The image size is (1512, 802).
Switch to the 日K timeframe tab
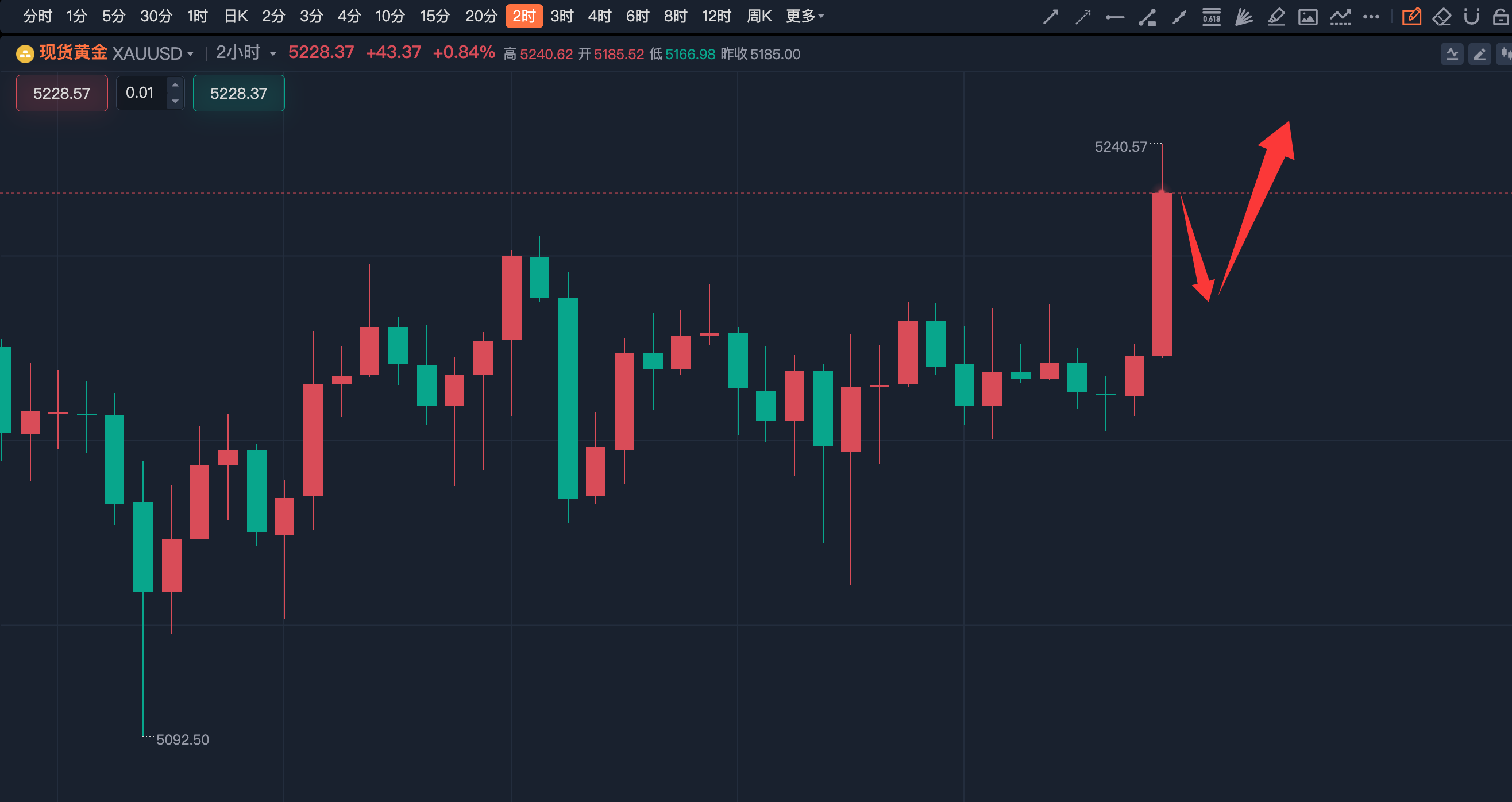pos(234,17)
